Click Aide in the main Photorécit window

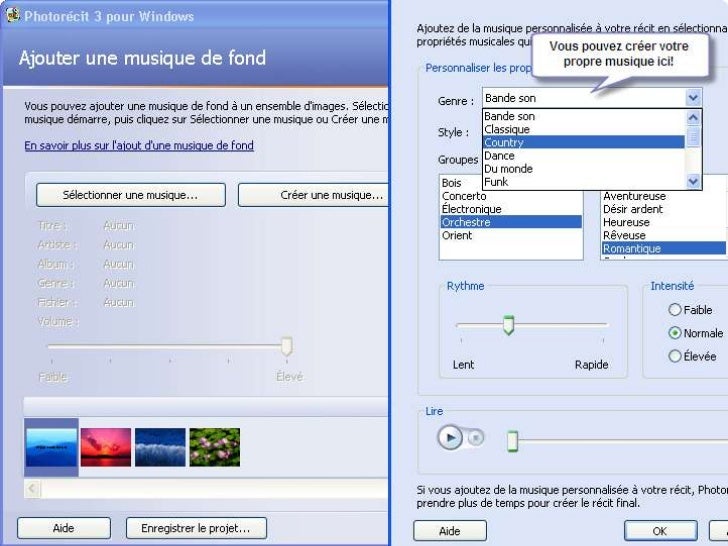pyautogui.click(x=64, y=528)
